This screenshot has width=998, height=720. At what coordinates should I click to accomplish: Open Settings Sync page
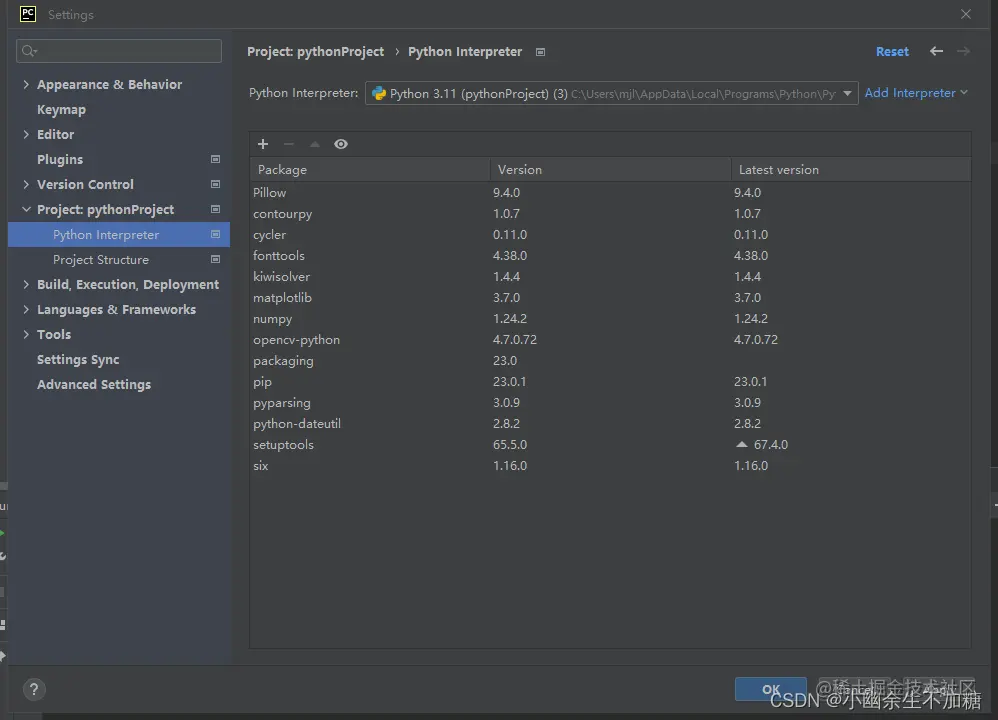pyautogui.click(x=78, y=360)
